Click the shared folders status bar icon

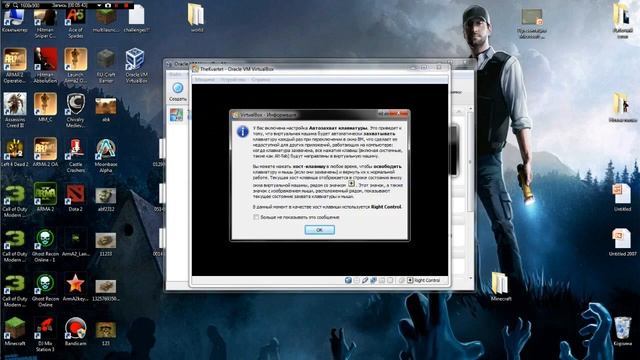(382, 280)
